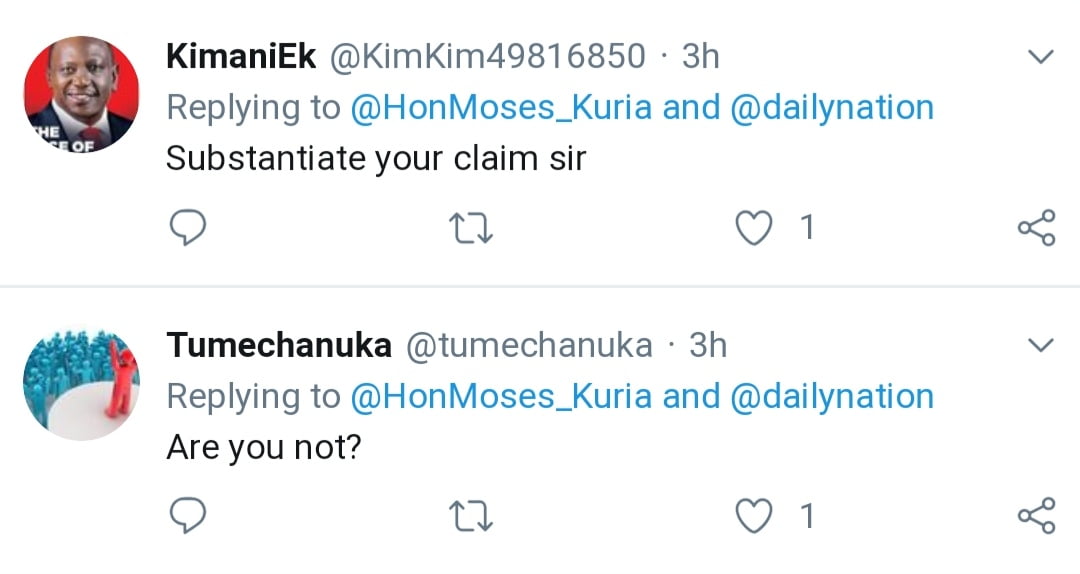This screenshot has width=1080, height=574.
Task: Retweet KimaniEk's tweet
Action: tap(470, 229)
